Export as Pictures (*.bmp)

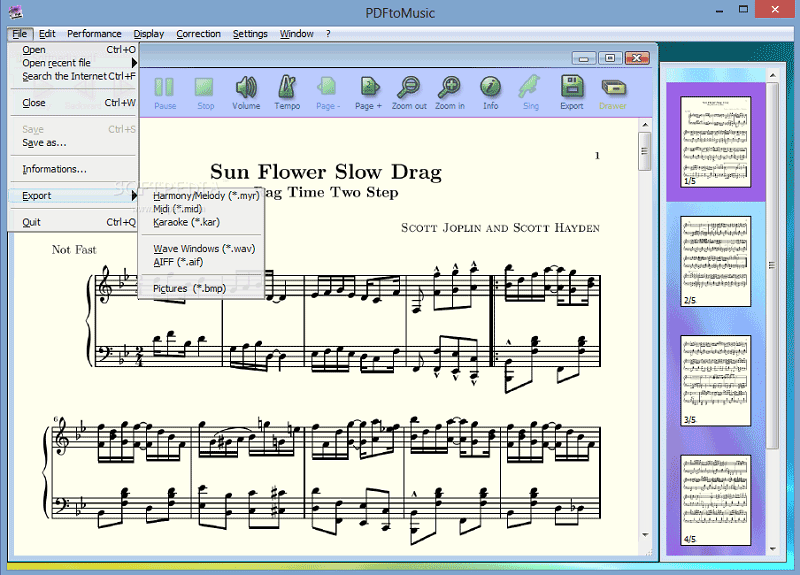pyautogui.click(x=202, y=288)
